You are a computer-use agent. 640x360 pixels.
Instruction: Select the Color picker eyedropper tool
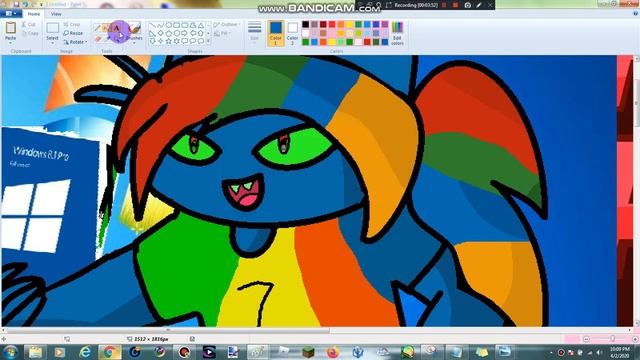[107, 38]
